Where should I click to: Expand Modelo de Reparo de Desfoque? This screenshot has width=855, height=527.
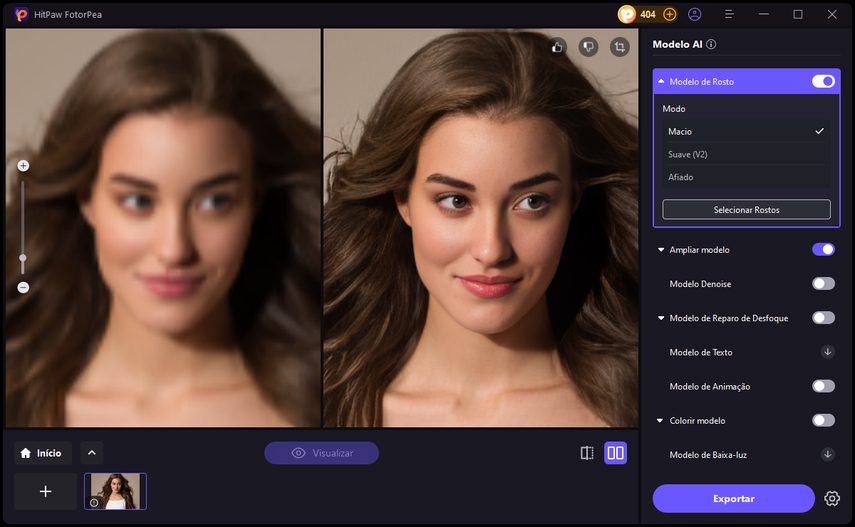tap(661, 318)
